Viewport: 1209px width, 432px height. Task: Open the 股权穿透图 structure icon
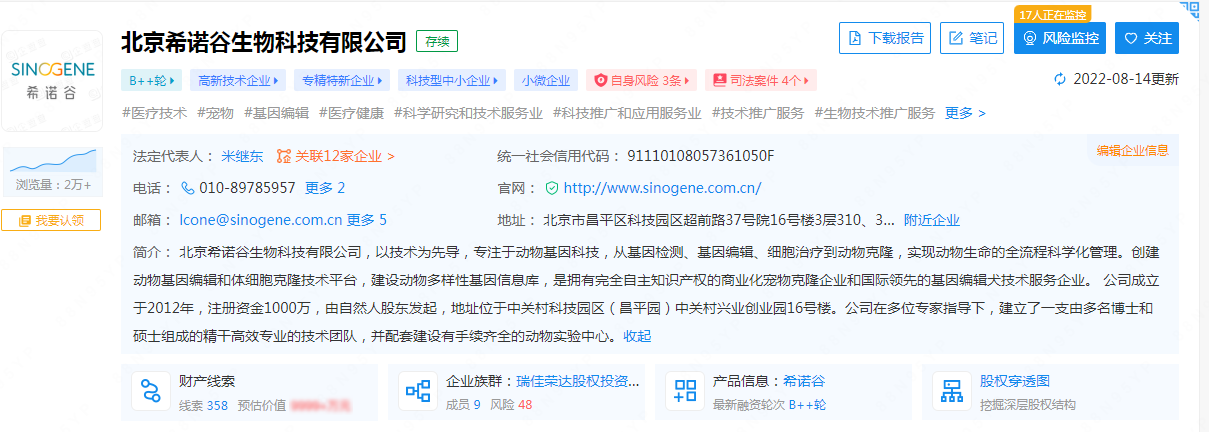tap(952, 392)
